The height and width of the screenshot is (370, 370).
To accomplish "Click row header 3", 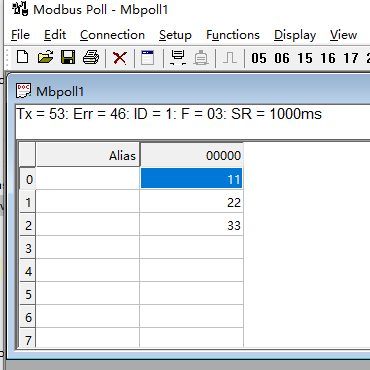I will (28, 248).
